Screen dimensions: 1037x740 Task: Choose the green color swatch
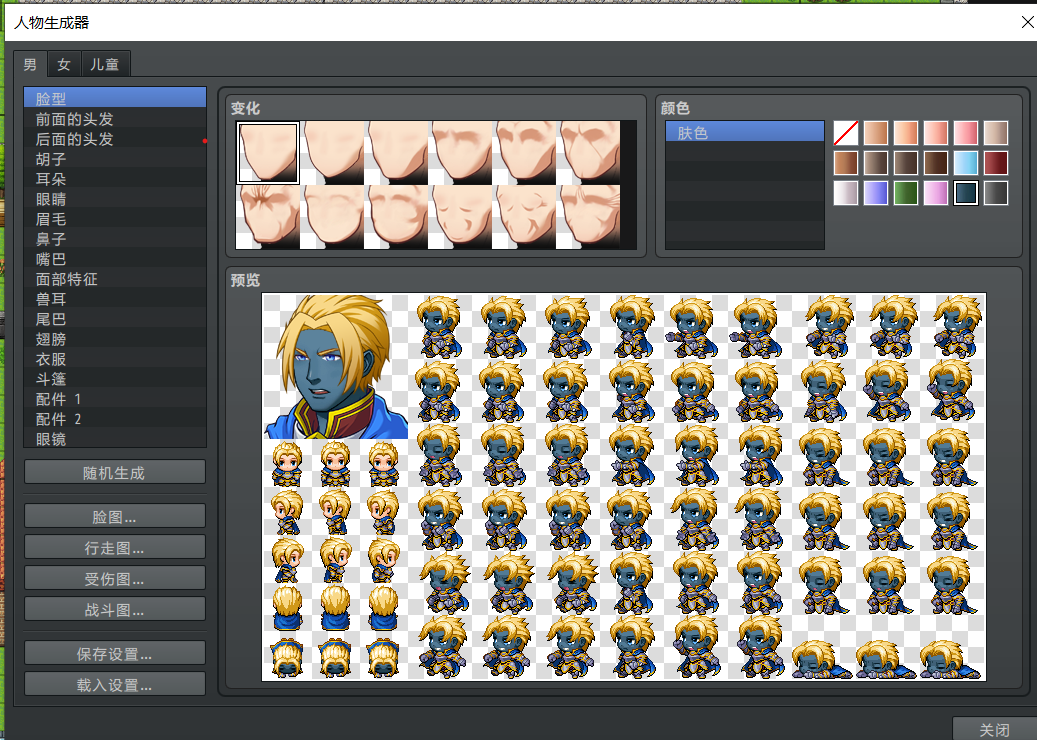905,193
